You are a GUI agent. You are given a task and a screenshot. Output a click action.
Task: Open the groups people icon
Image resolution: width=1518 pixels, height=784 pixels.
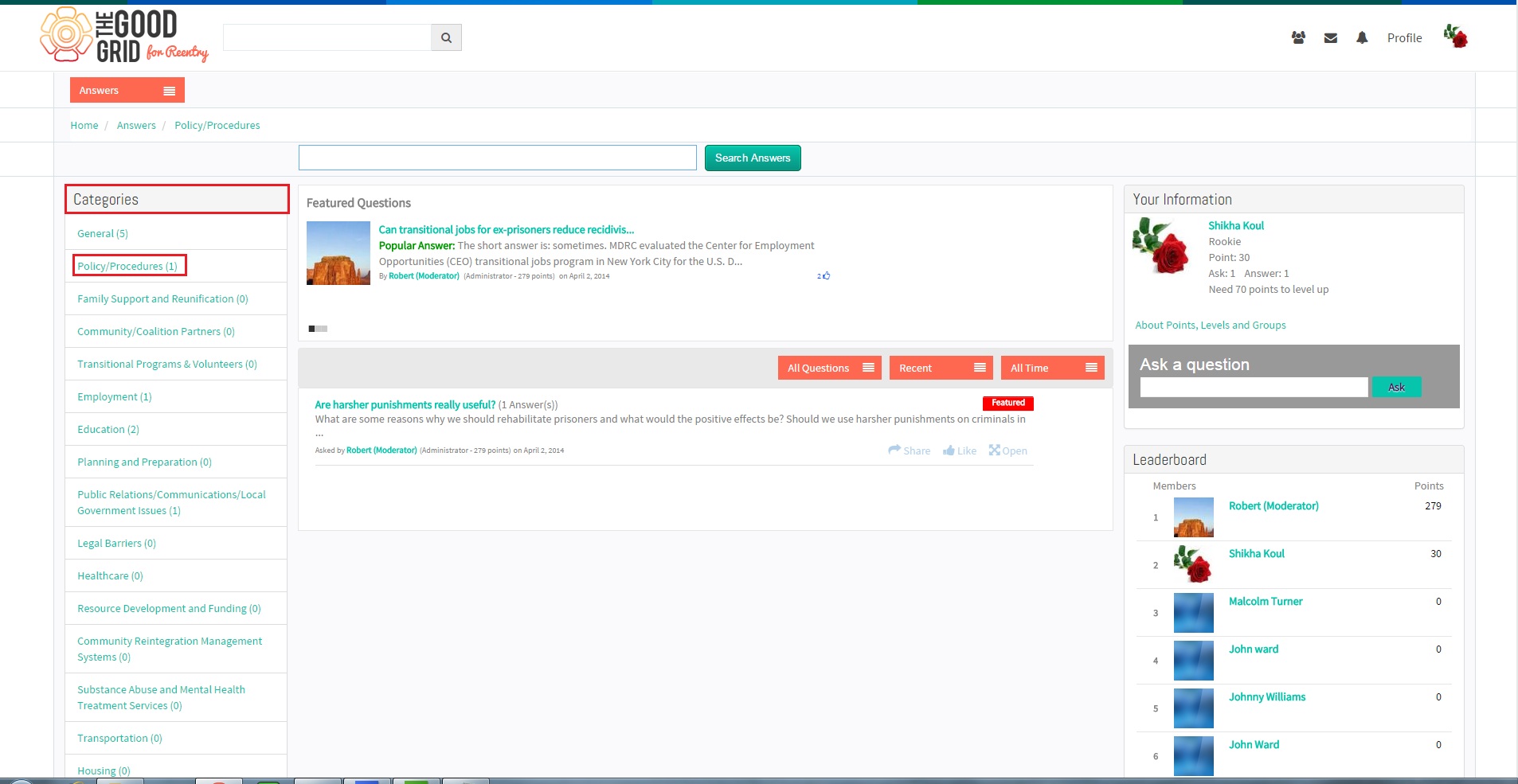pyautogui.click(x=1298, y=37)
